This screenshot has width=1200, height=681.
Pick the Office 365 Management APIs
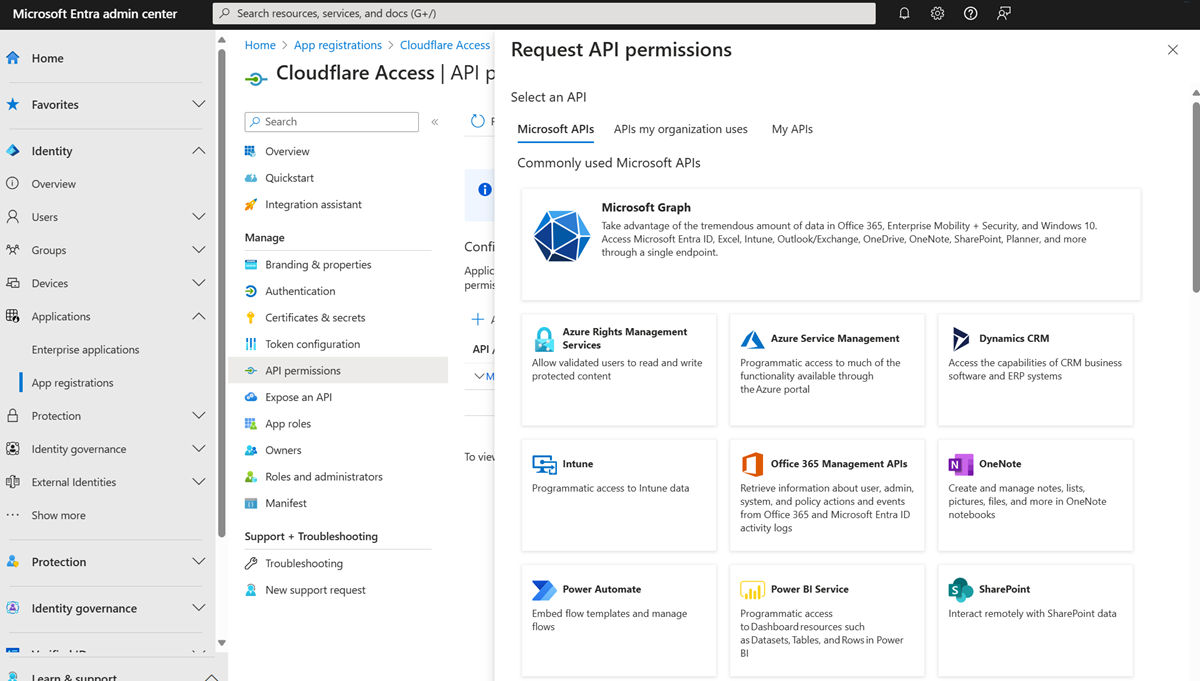point(827,495)
